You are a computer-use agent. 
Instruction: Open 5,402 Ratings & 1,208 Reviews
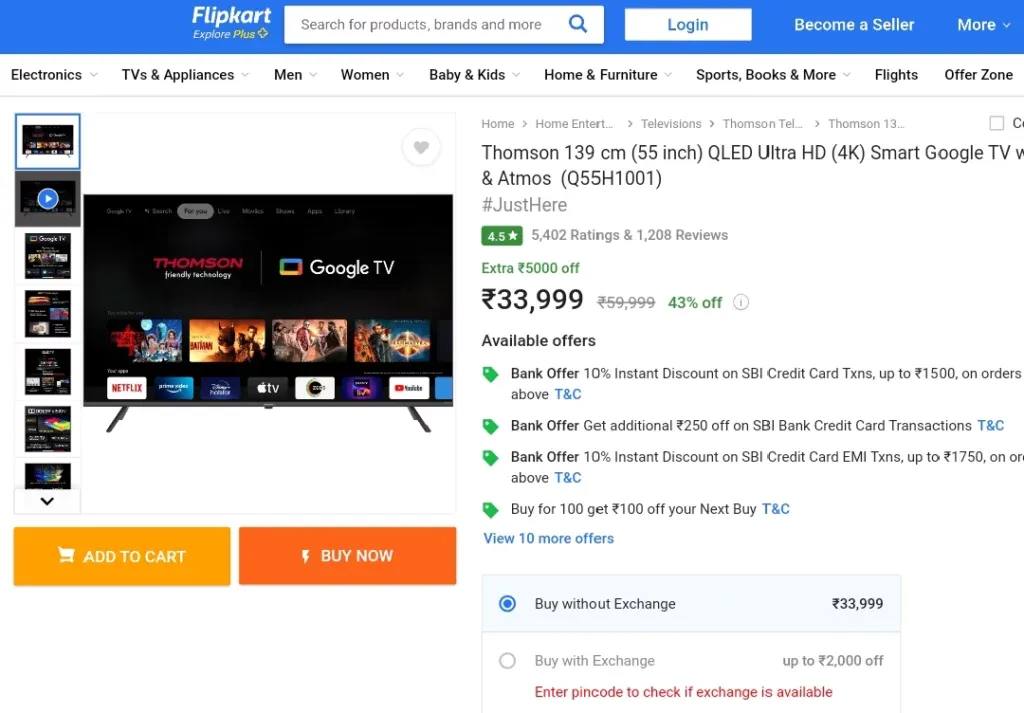pyautogui.click(x=629, y=235)
